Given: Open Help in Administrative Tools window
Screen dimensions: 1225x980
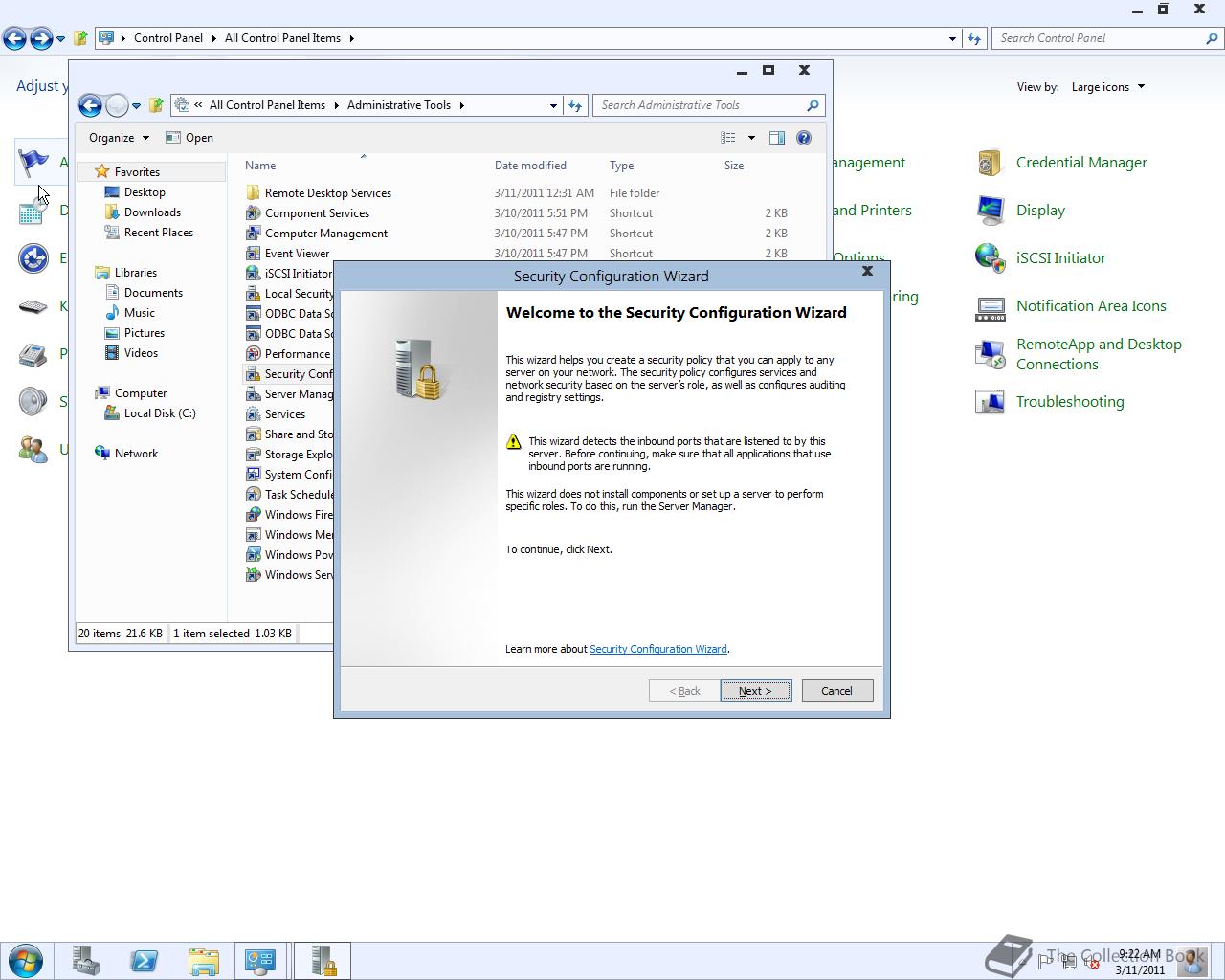Looking at the screenshot, I should tap(804, 138).
